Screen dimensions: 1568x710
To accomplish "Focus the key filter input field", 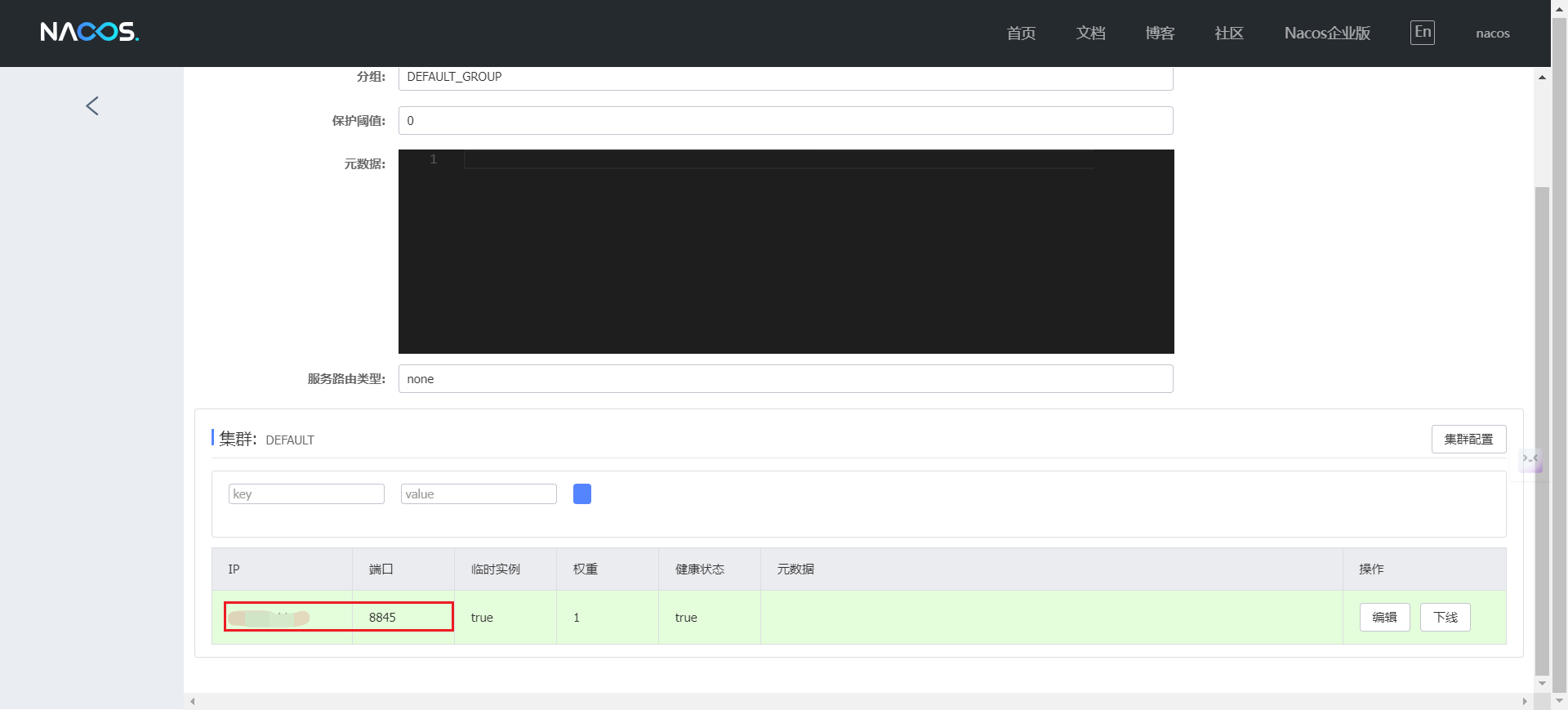I will tap(306, 493).
